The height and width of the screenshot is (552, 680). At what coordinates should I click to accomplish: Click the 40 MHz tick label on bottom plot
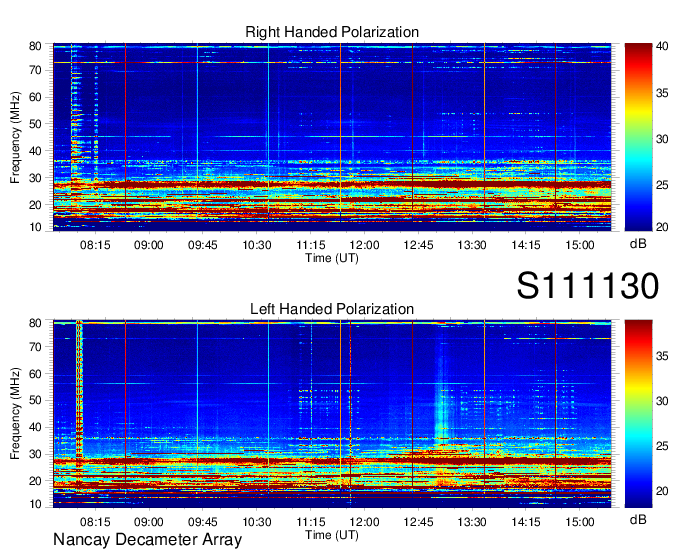click(35, 428)
